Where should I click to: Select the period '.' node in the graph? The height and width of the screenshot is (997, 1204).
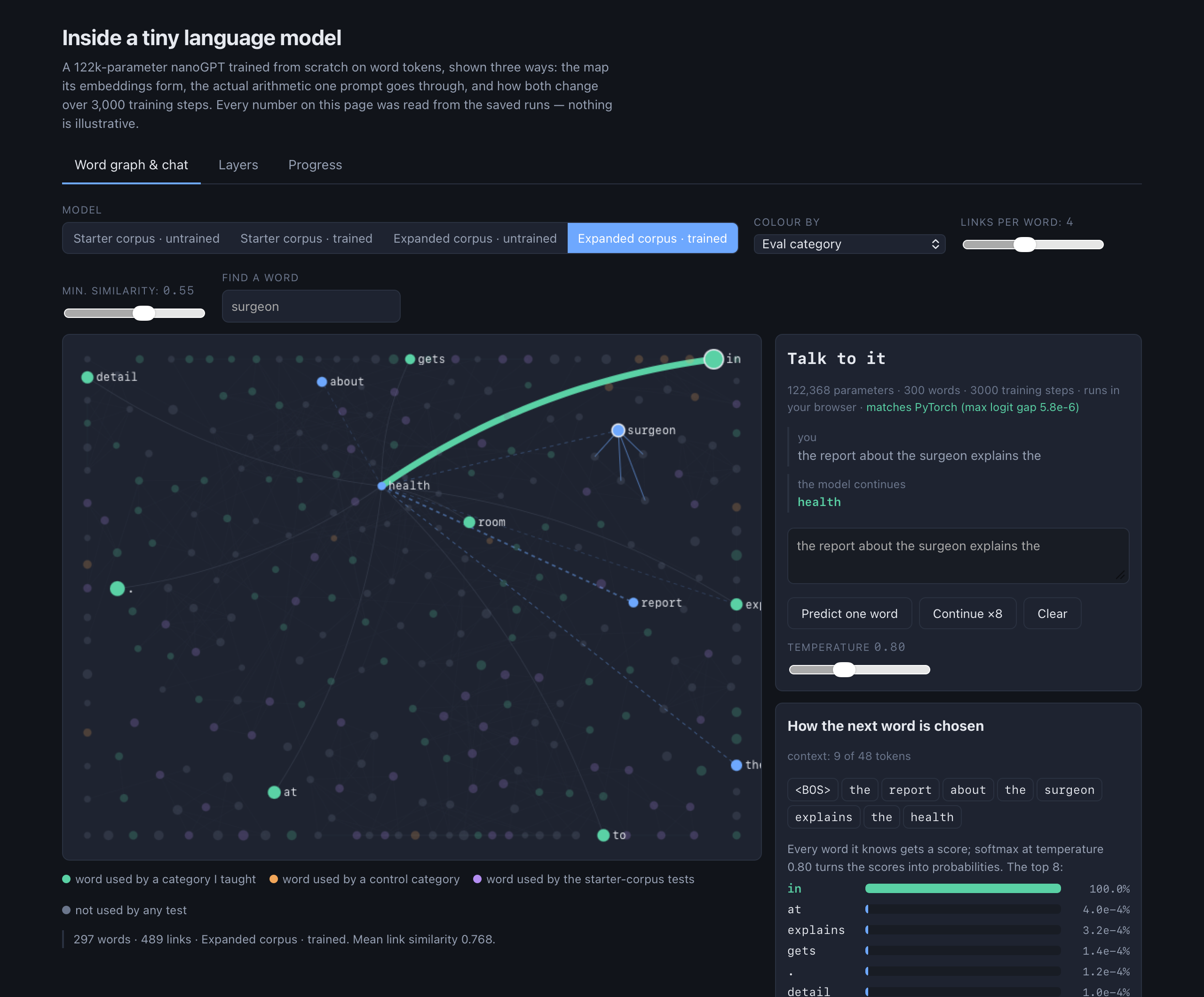[117, 589]
